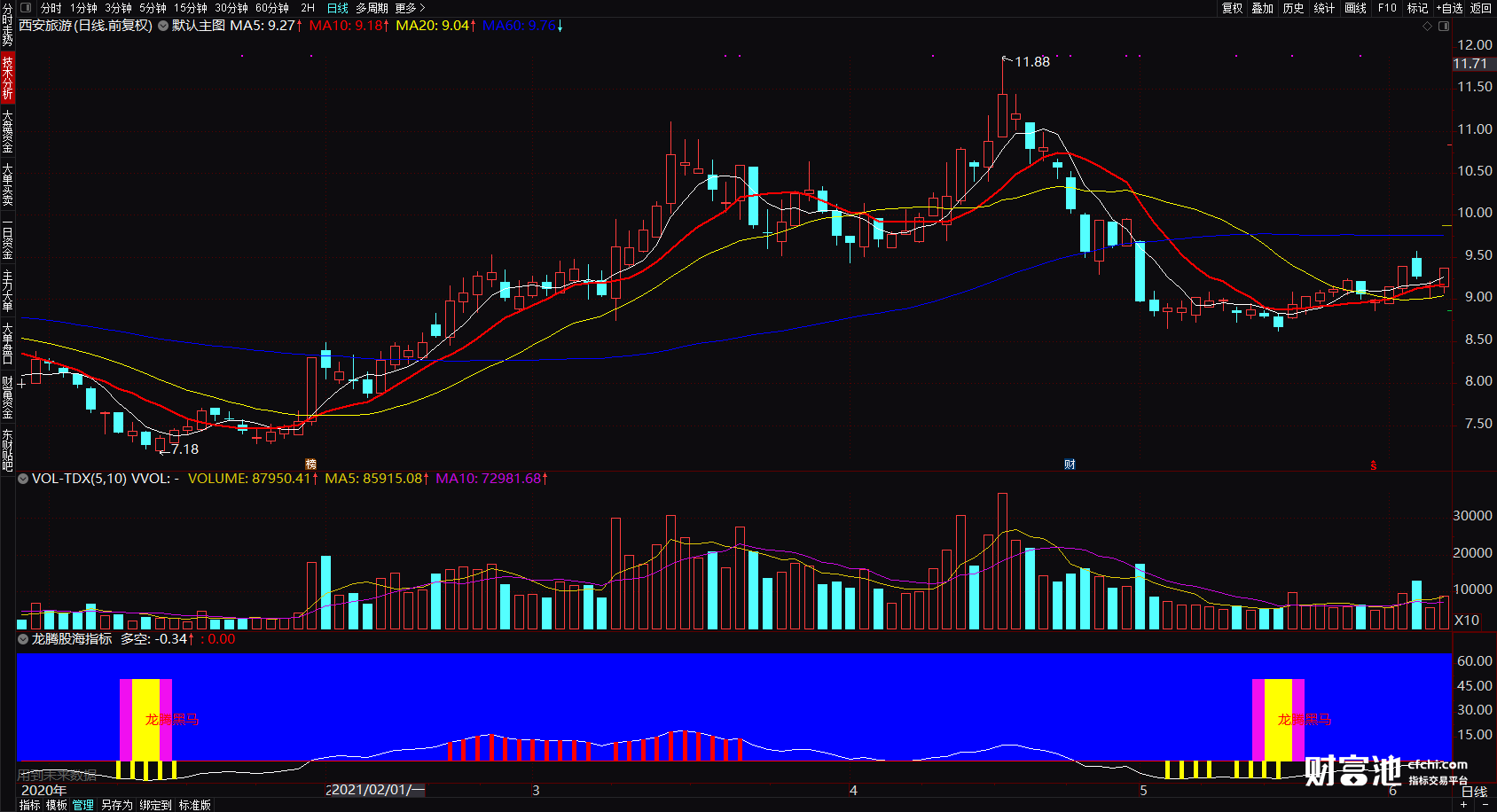The image size is (1497, 812).
Task: Click the 7.18 low price label
Action: (184, 449)
